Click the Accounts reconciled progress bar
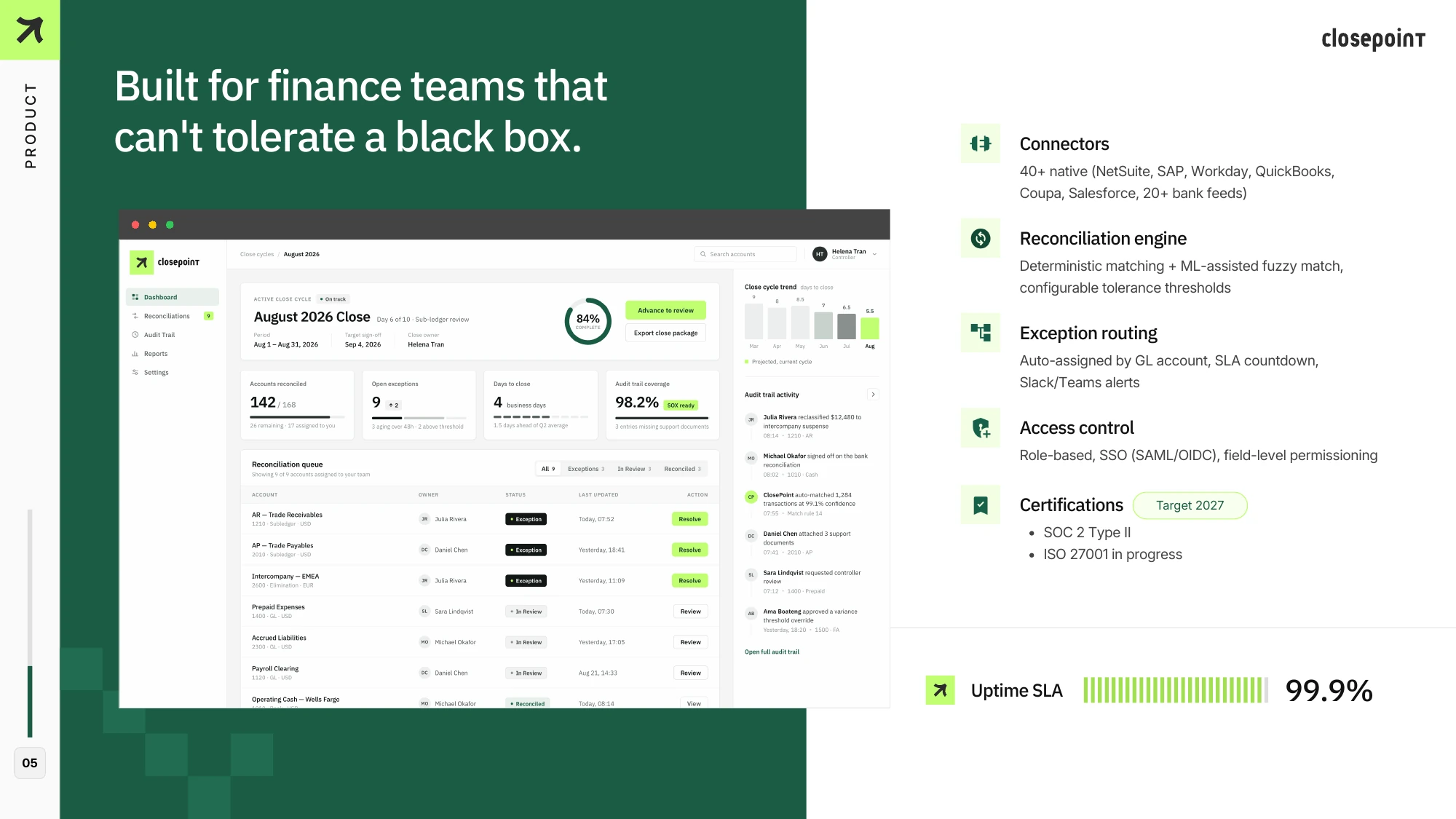 (297, 417)
